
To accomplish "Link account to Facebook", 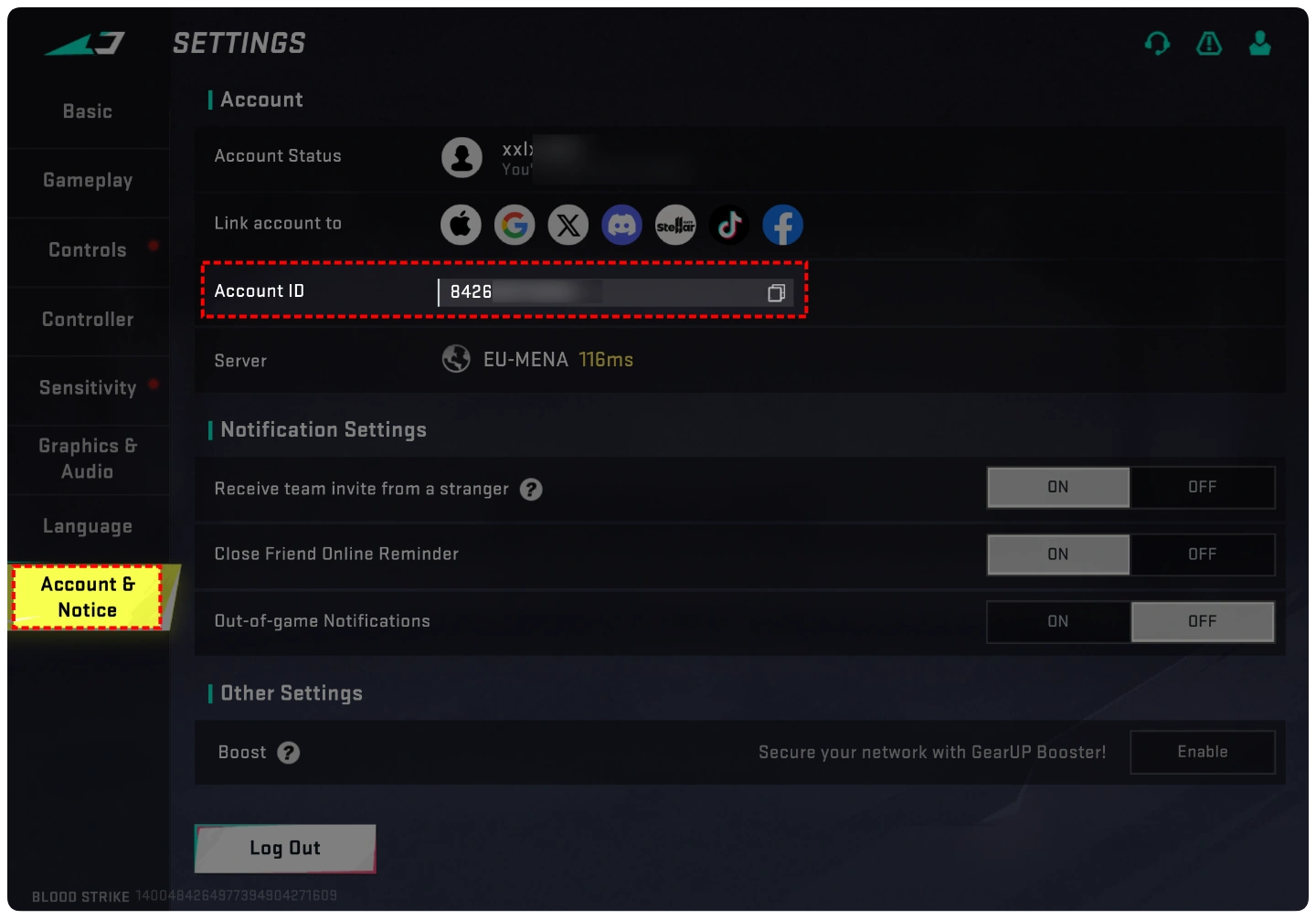I will click(x=783, y=225).
